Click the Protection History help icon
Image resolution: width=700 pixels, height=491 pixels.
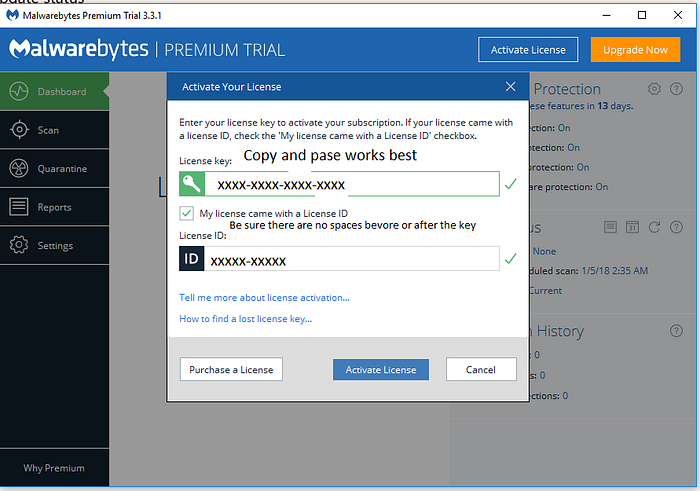(x=676, y=331)
